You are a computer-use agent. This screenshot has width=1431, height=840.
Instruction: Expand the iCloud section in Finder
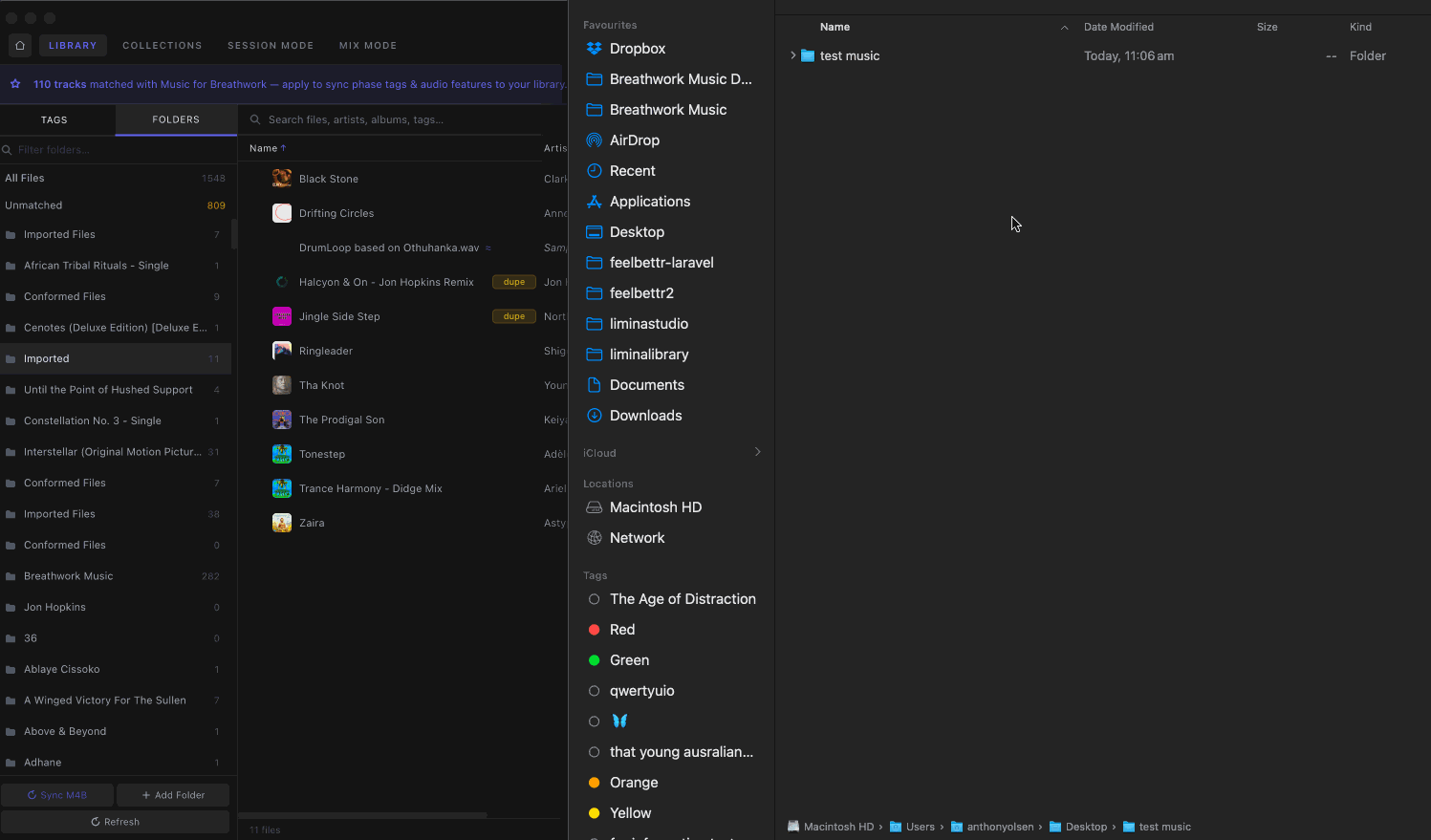[x=758, y=452]
